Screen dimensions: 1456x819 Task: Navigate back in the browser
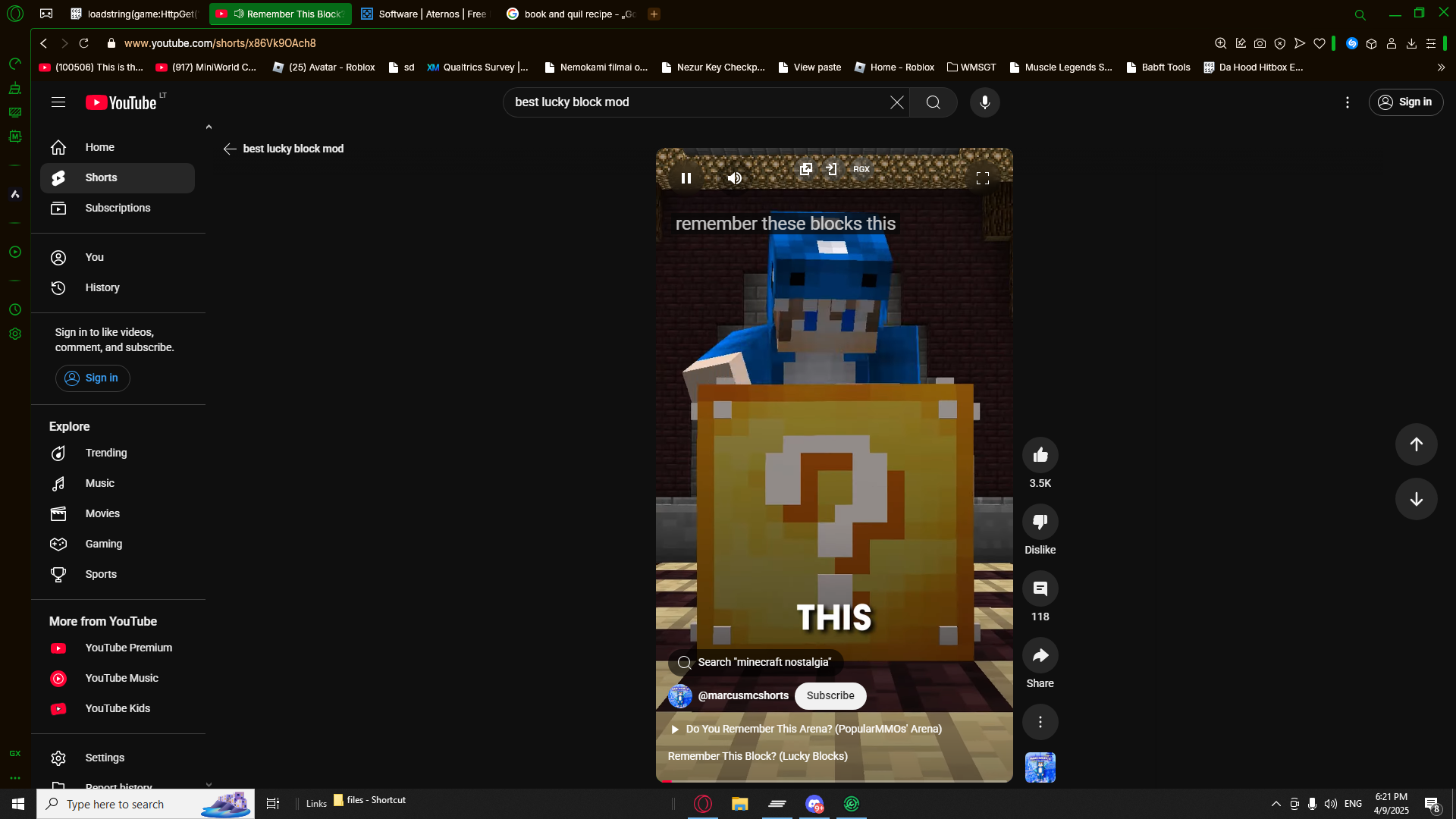point(44,43)
